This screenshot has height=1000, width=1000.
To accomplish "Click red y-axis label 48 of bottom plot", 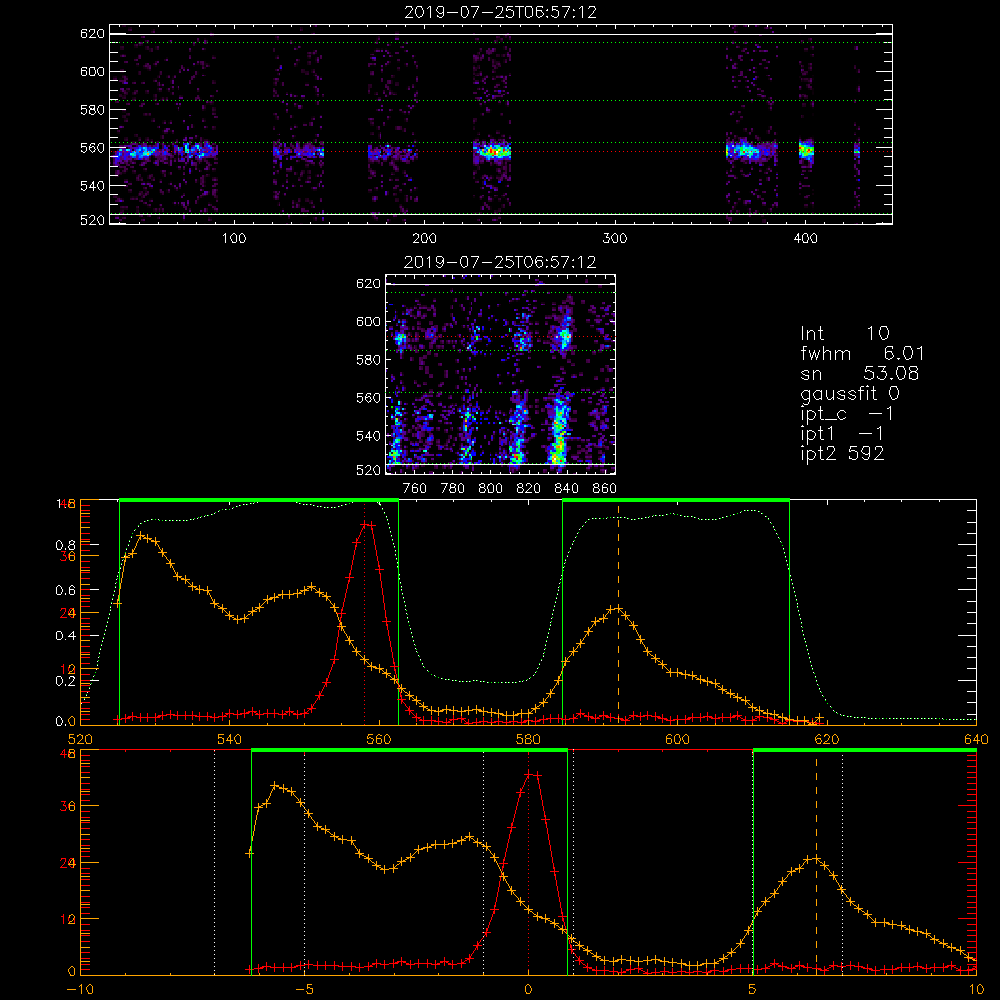I will click(68, 753).
